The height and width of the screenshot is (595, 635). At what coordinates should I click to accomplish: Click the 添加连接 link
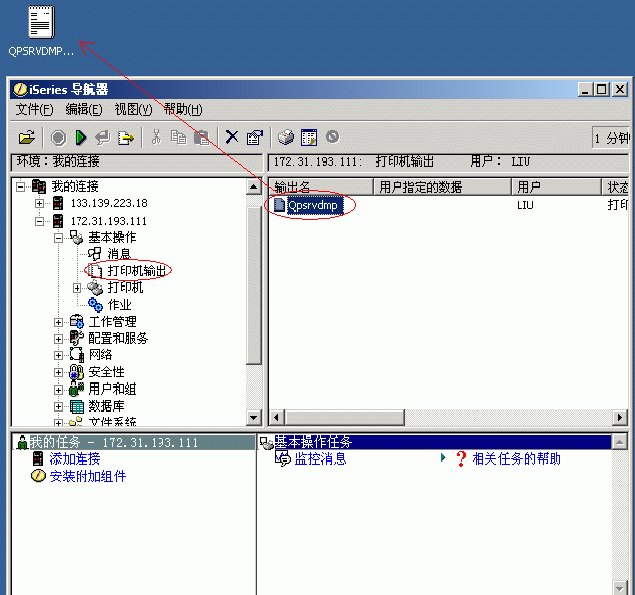(75, 459)
